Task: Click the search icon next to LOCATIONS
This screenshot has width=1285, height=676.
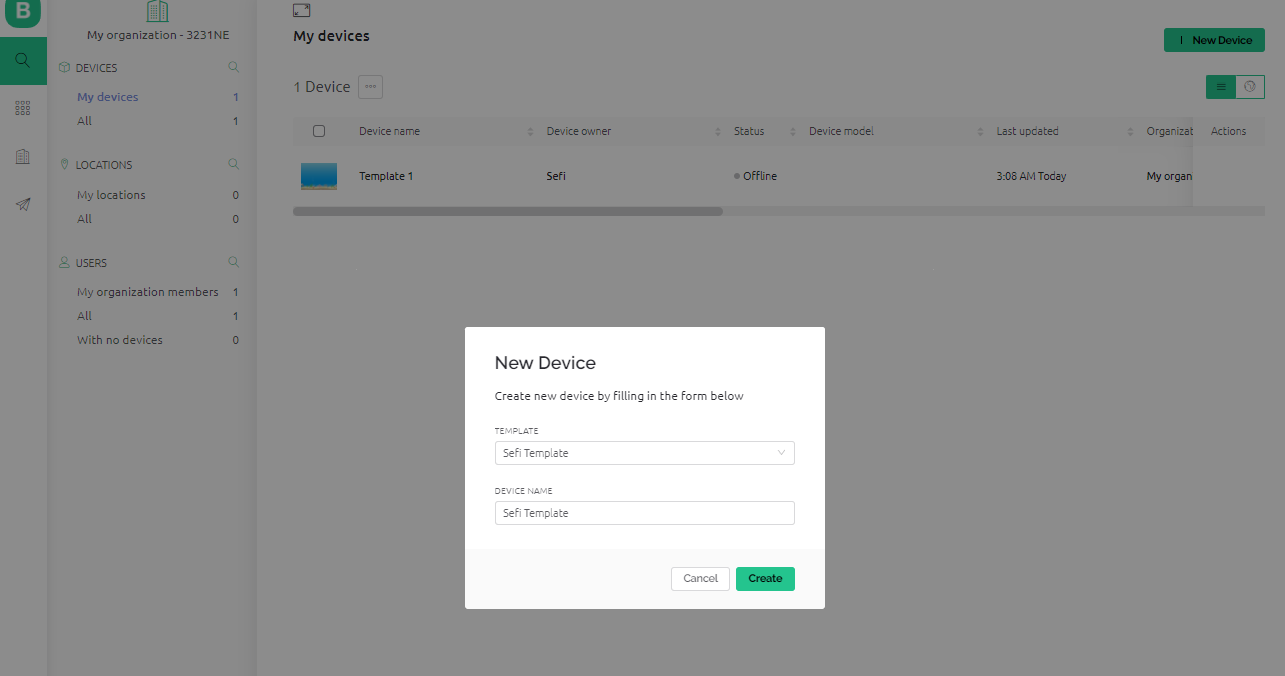Action: pos(234,164)
